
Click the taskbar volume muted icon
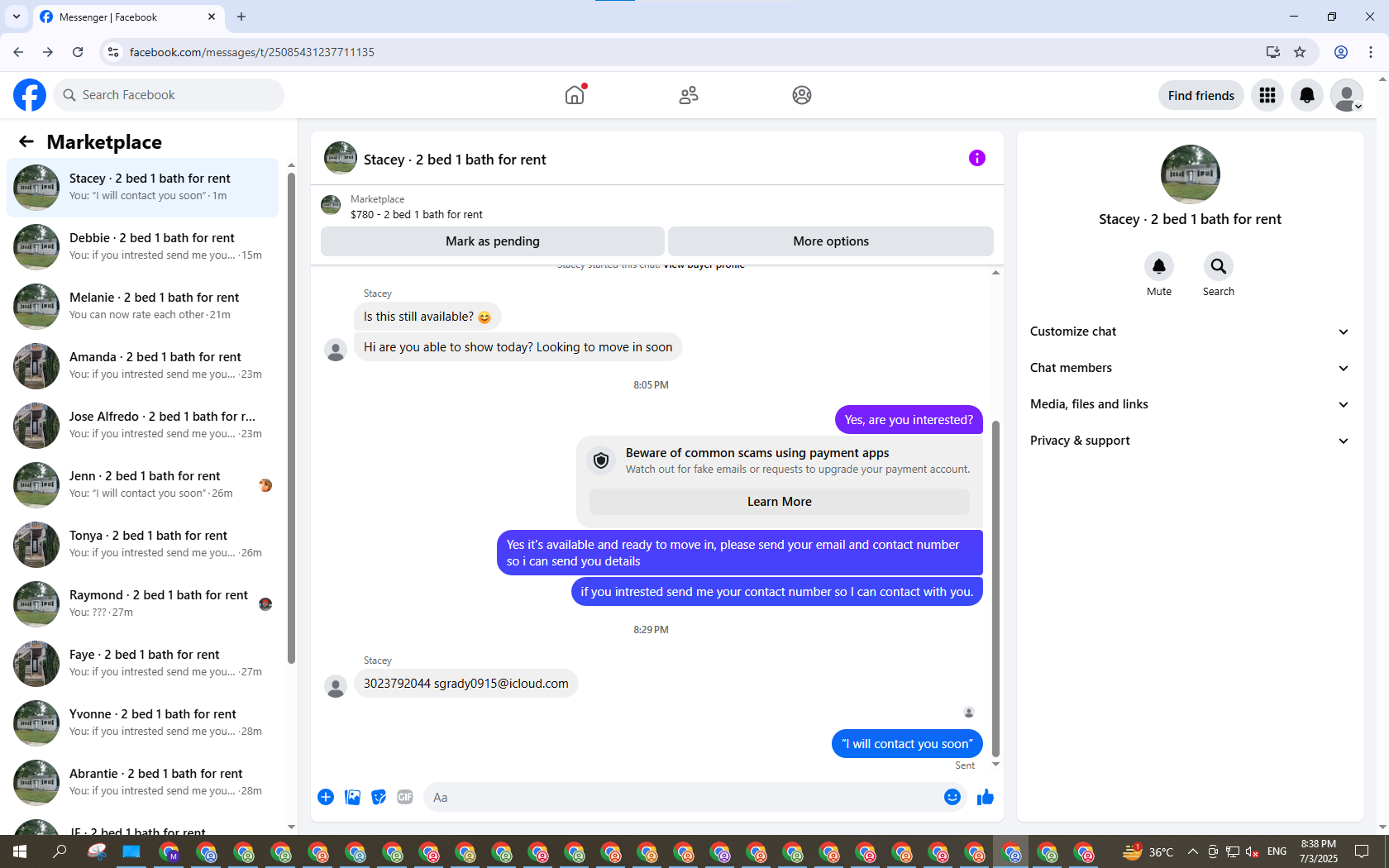(x=1252, y=851)
